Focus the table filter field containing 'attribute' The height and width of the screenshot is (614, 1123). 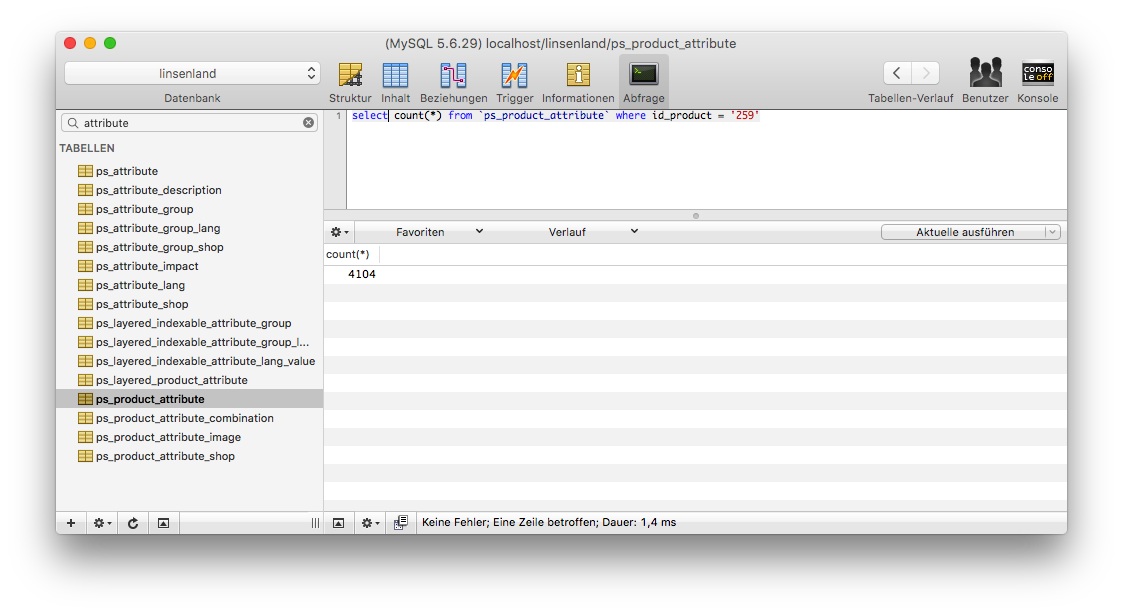point(189,123)
